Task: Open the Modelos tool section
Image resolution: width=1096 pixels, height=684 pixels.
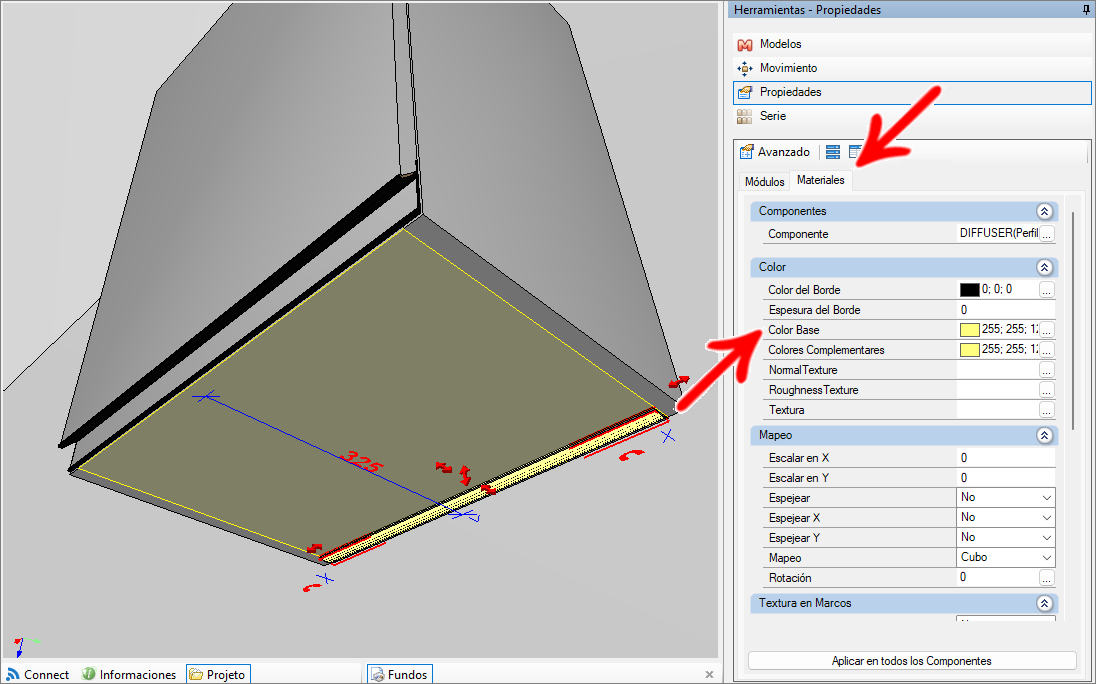Action: [x=780, y=44]
